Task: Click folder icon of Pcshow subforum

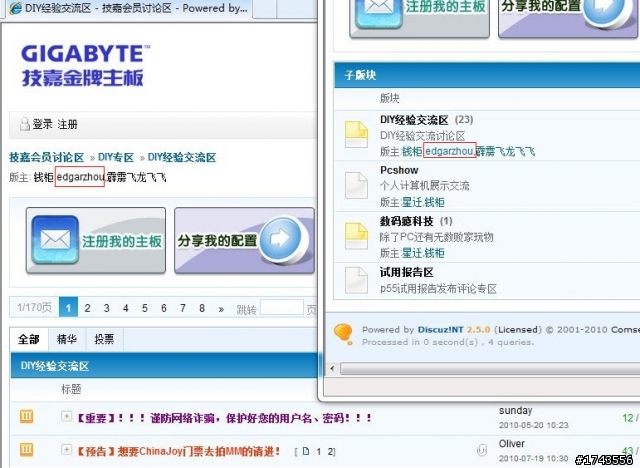Action: [356, 185]
